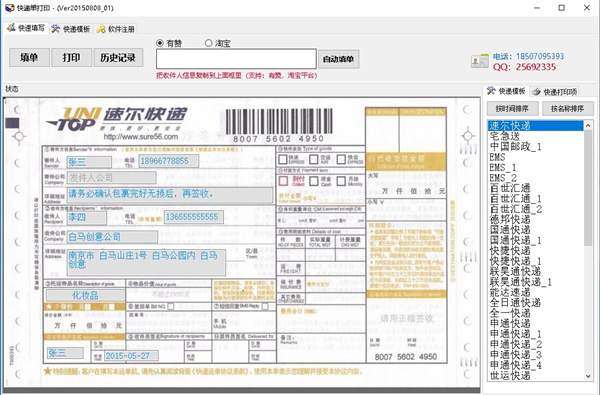Edit sender name field 张三
The width and height of the screenshot is (600, 395).
click(89, 162)
